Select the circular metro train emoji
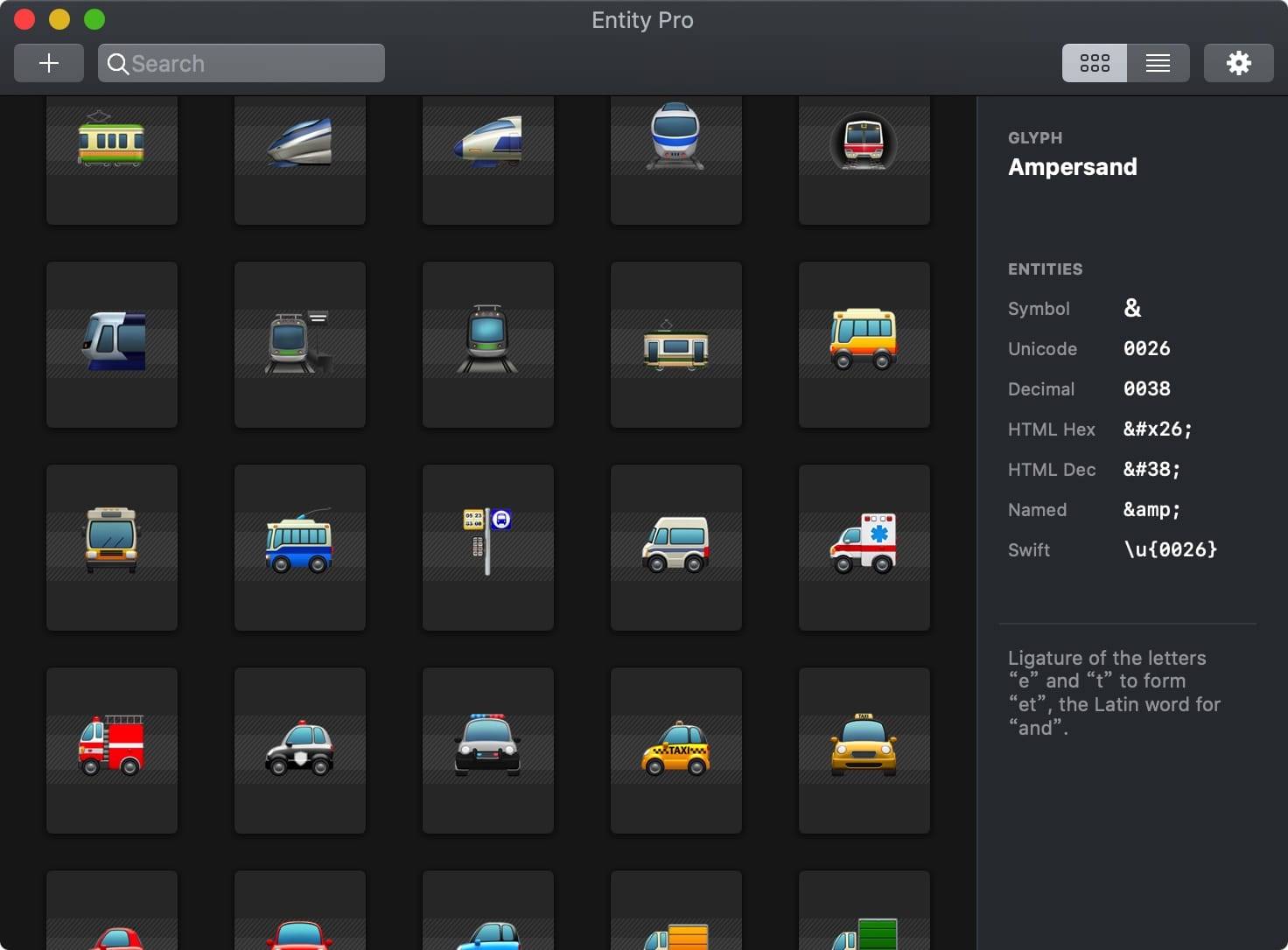This screenshot has width=1288, height=950. point(864,160)
